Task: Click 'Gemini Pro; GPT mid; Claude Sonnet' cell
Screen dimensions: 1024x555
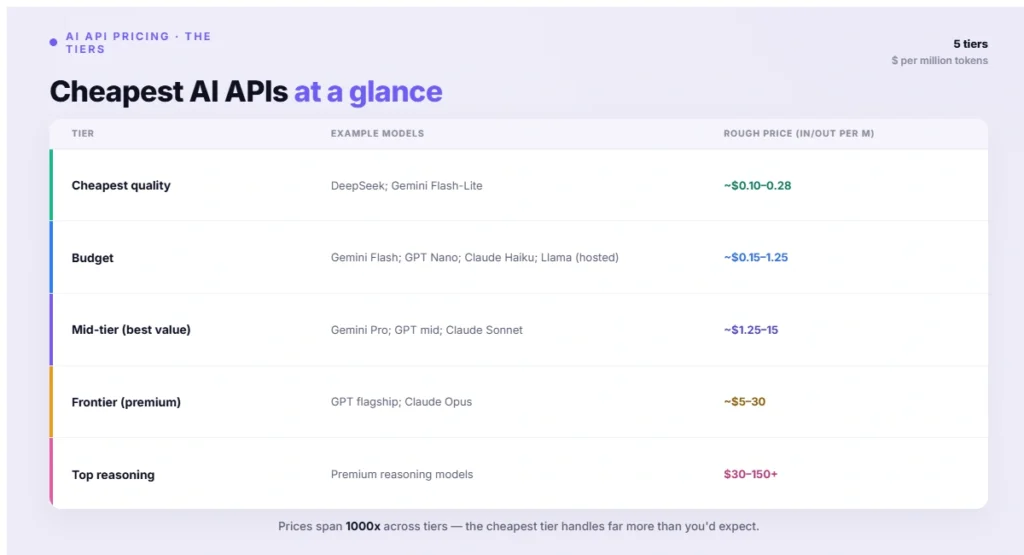Action: (x=426, y=330)
